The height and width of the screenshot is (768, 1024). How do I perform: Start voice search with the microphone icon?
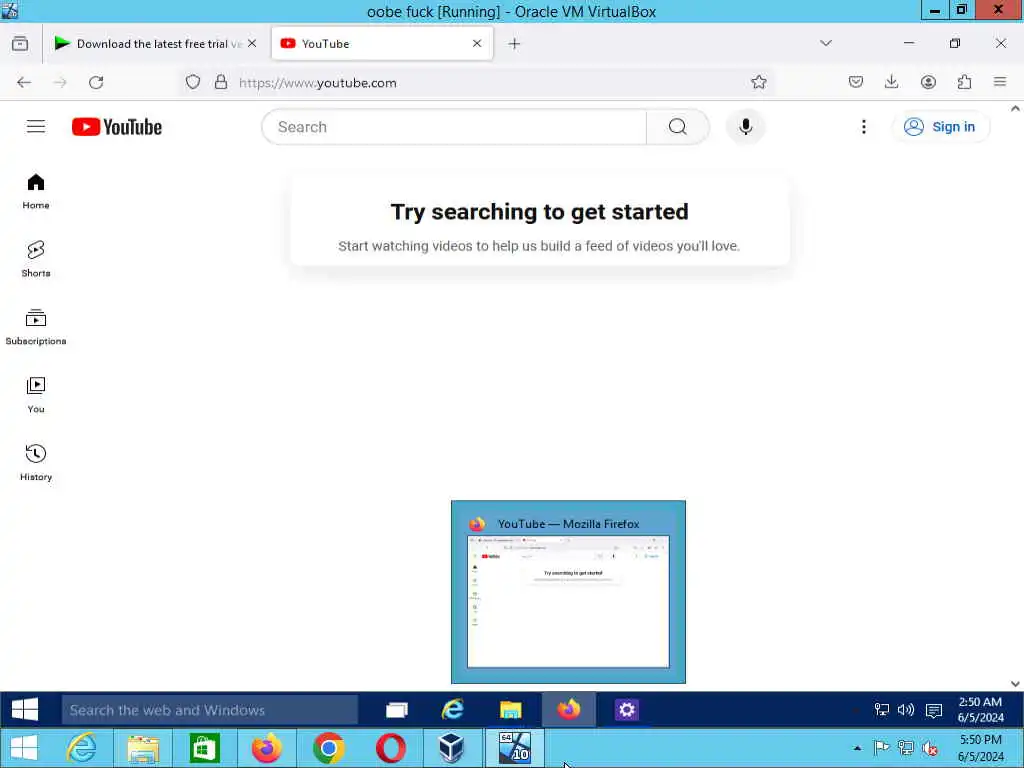(745, 127)
